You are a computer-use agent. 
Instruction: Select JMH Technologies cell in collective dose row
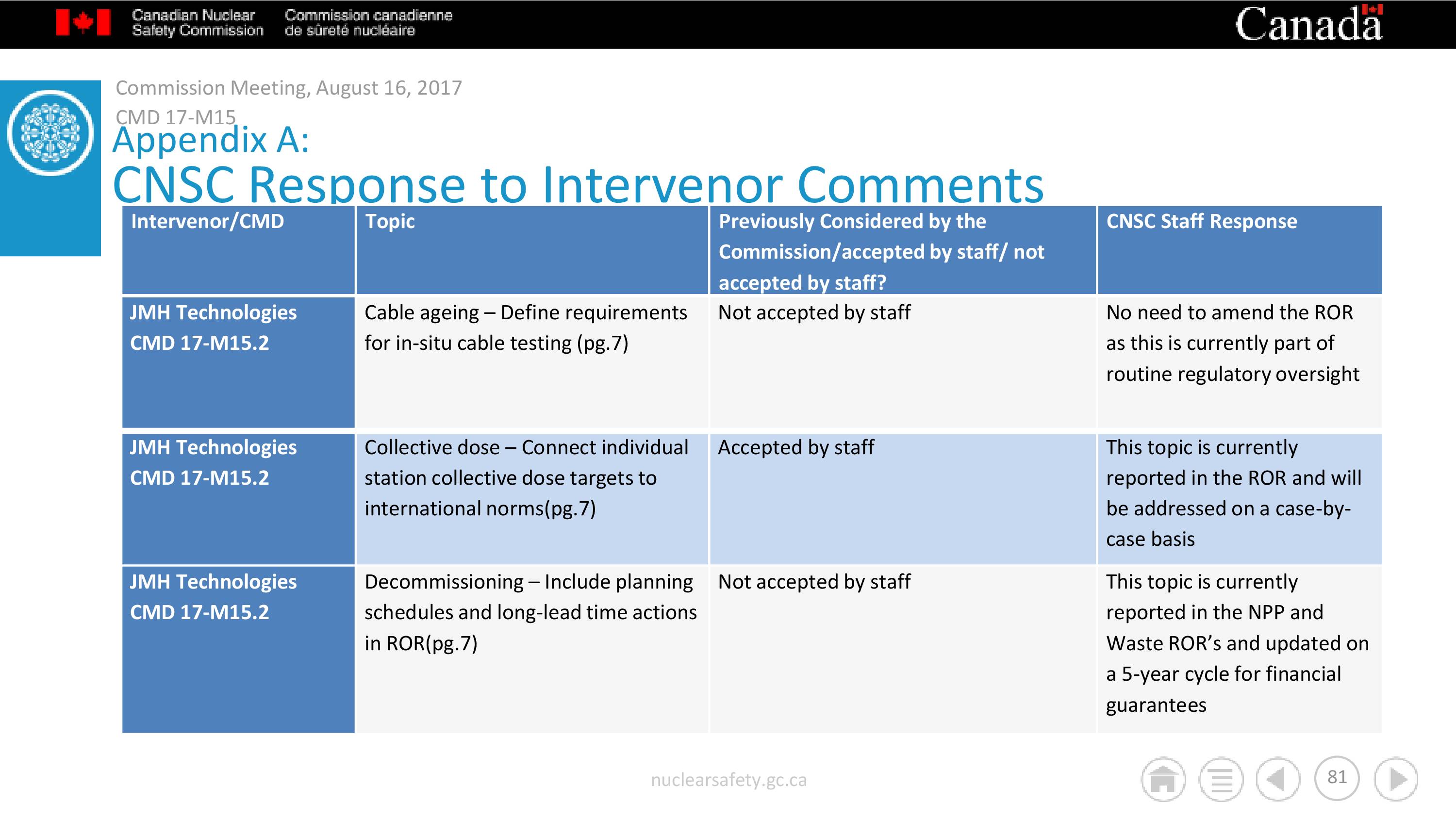click(x=238, y=499)
